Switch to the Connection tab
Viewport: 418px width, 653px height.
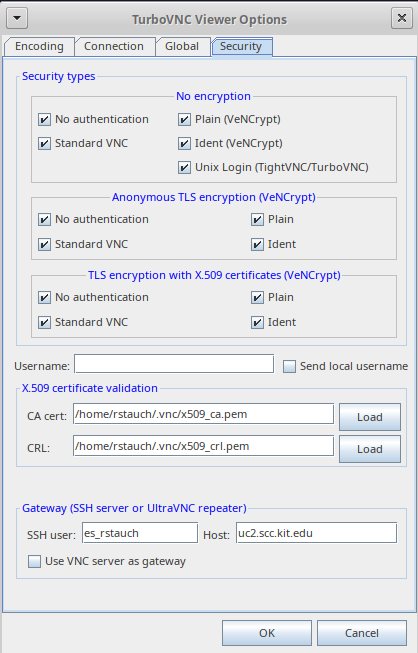[114, 46]
